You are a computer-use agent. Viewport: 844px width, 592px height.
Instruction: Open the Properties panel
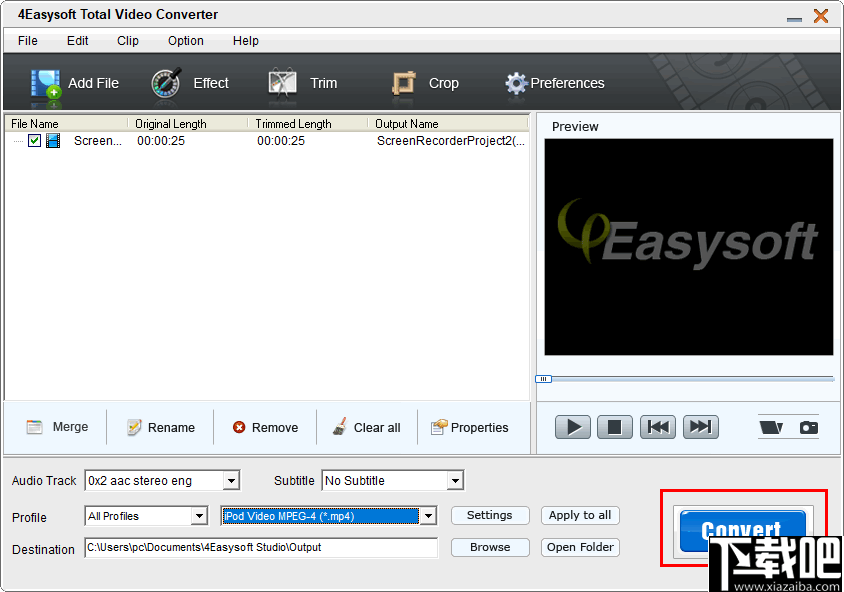469,427
